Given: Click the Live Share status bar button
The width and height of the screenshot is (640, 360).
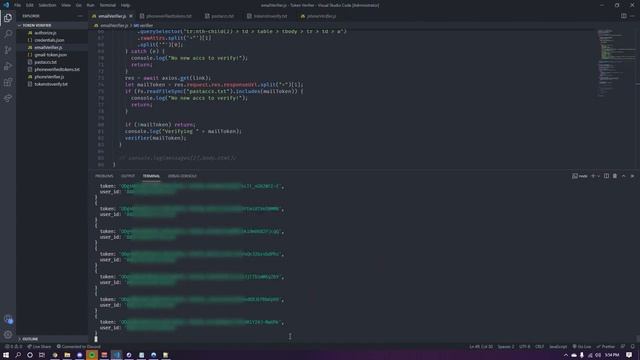Looking at the screenshot, I should coord(39,347).
